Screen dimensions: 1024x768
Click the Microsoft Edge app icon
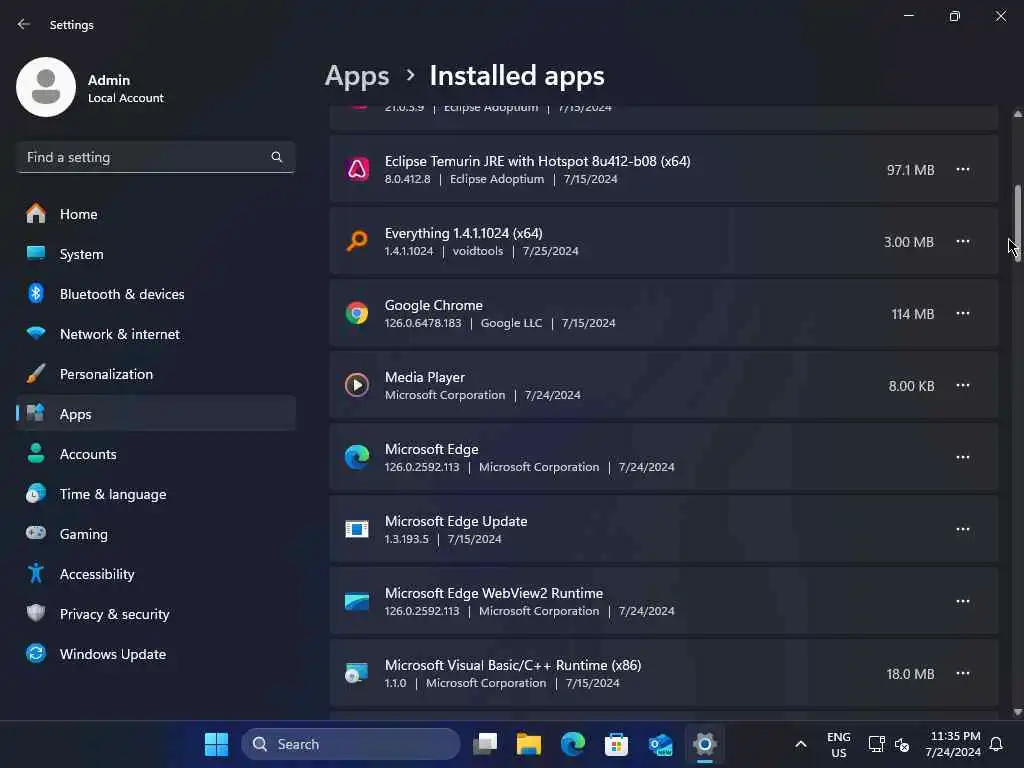[x=357, y=457]
